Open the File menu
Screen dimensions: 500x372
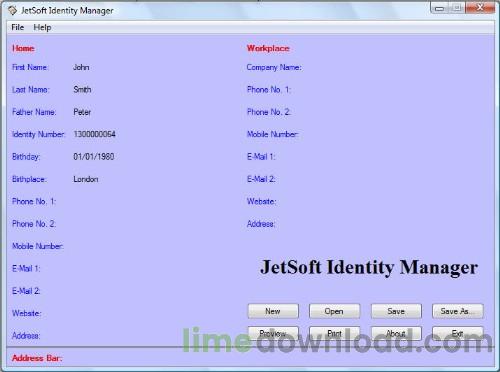click(18, 27)
